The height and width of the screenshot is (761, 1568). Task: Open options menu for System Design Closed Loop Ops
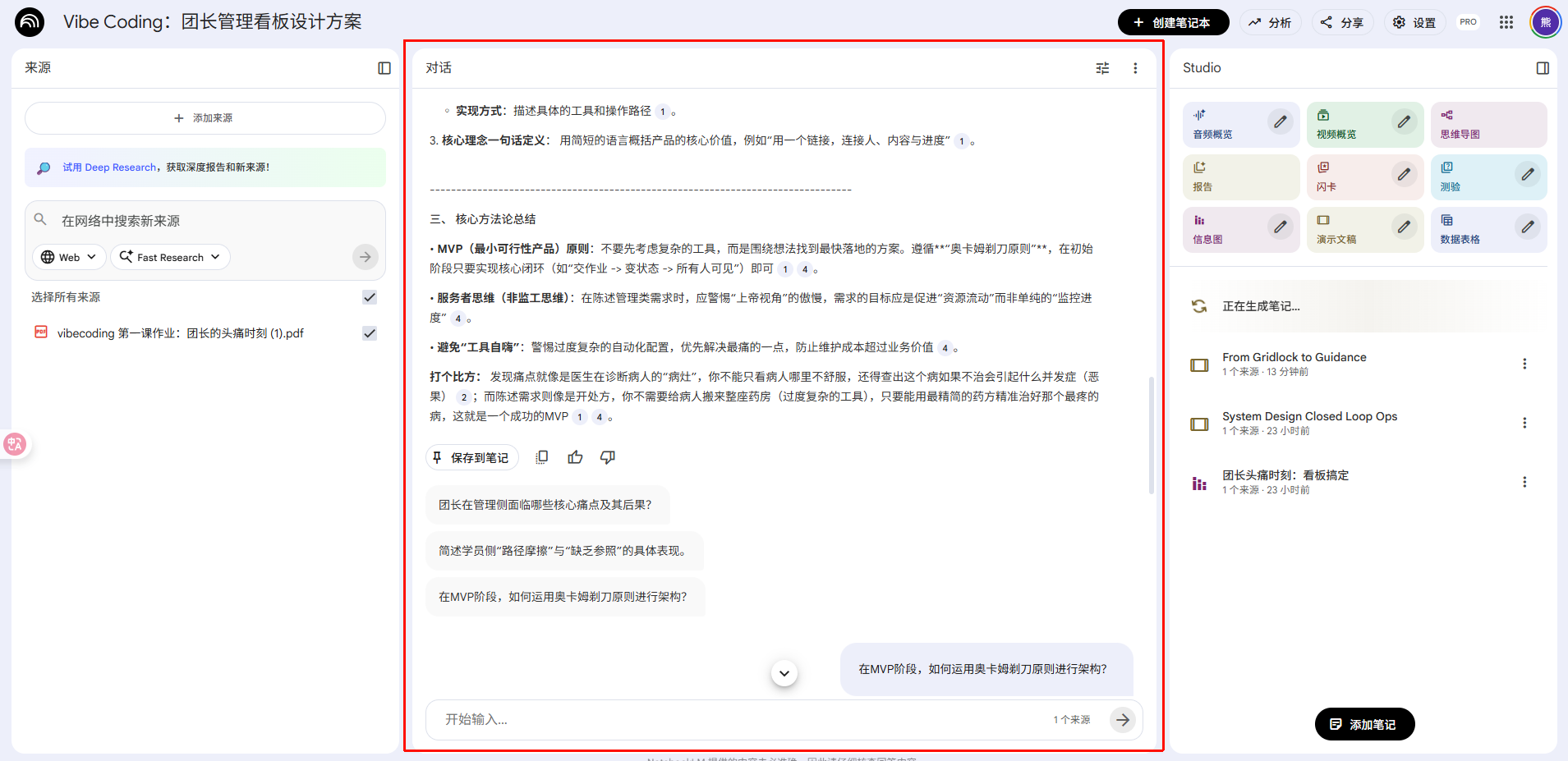click(x=1524, y=422)
